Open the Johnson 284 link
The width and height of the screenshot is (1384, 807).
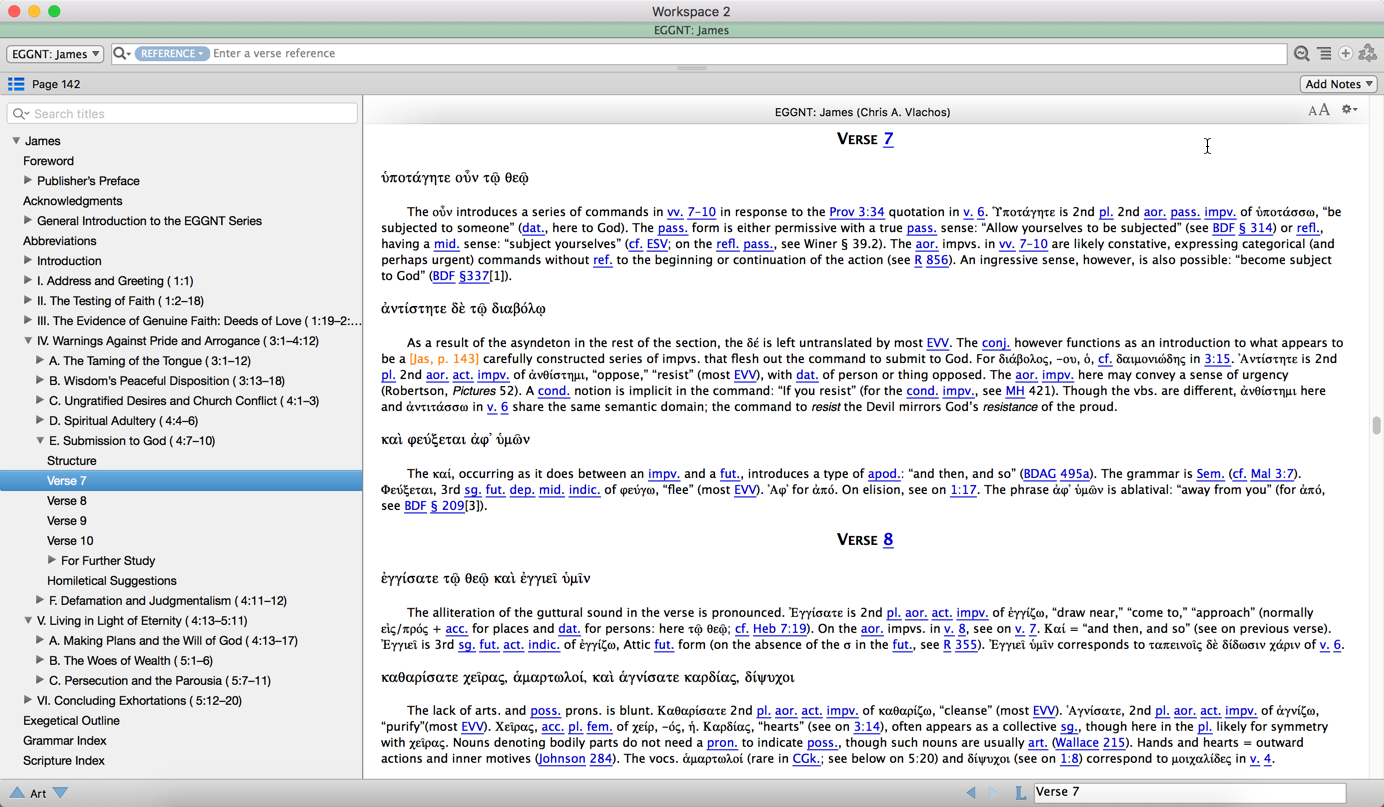tap(575, 759)
